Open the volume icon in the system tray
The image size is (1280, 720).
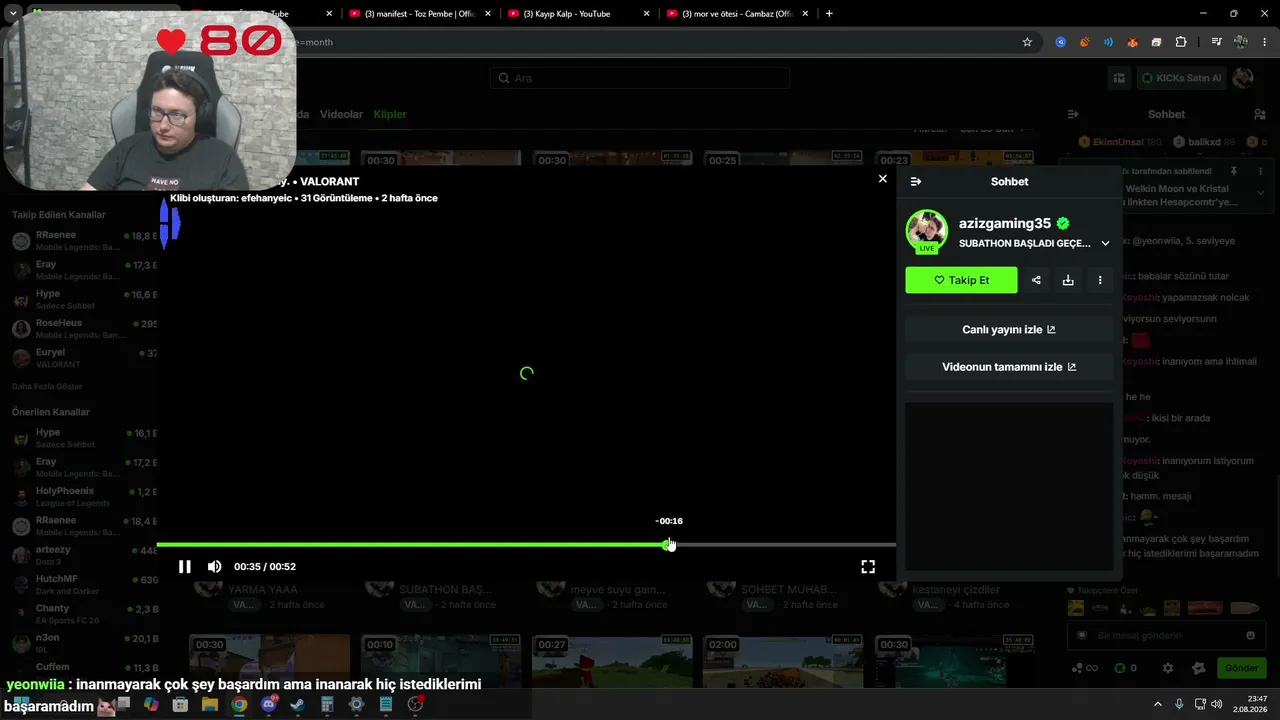click(x=1217, y=704)
